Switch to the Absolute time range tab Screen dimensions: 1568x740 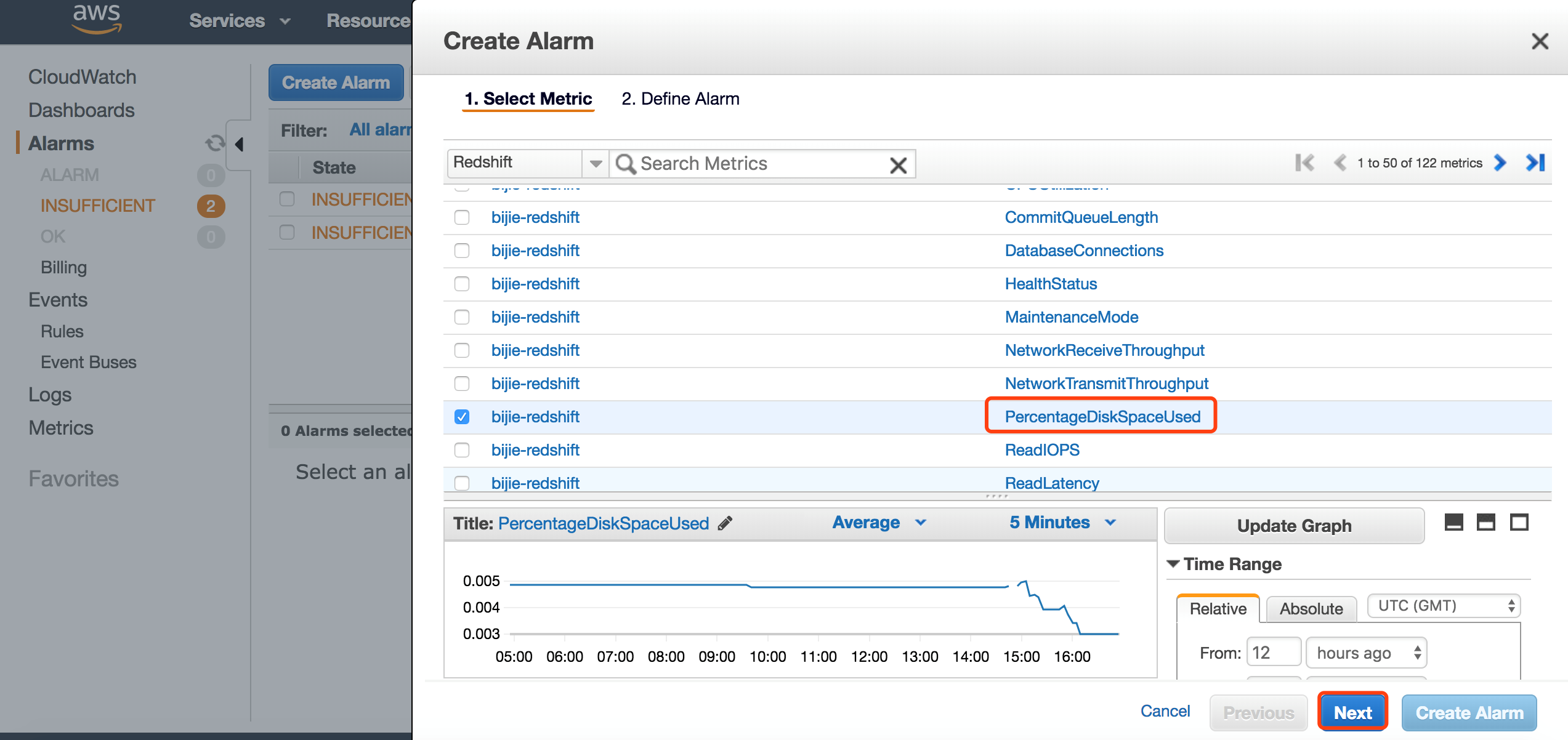click(x=1311, y=609)
